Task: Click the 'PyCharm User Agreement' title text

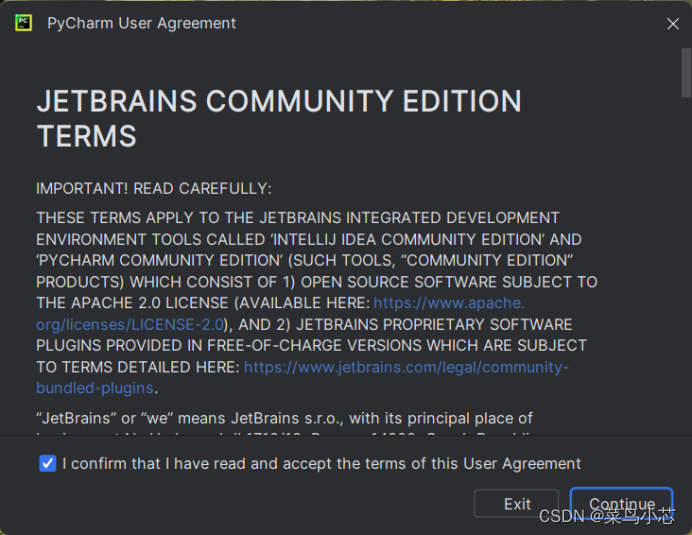Action: point(142,23)
